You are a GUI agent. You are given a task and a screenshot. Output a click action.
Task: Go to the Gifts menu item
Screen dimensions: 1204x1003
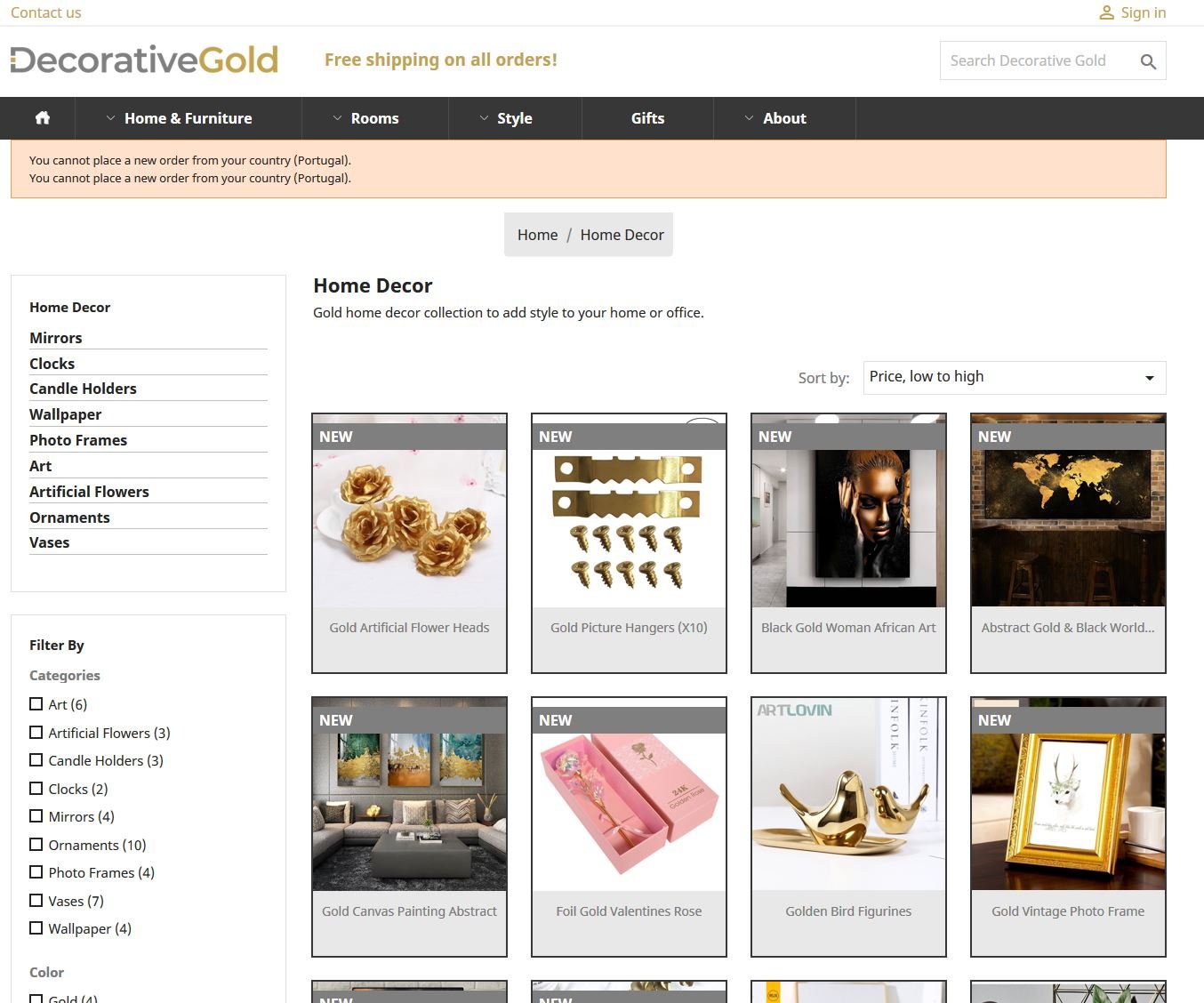tap(647, 118)
